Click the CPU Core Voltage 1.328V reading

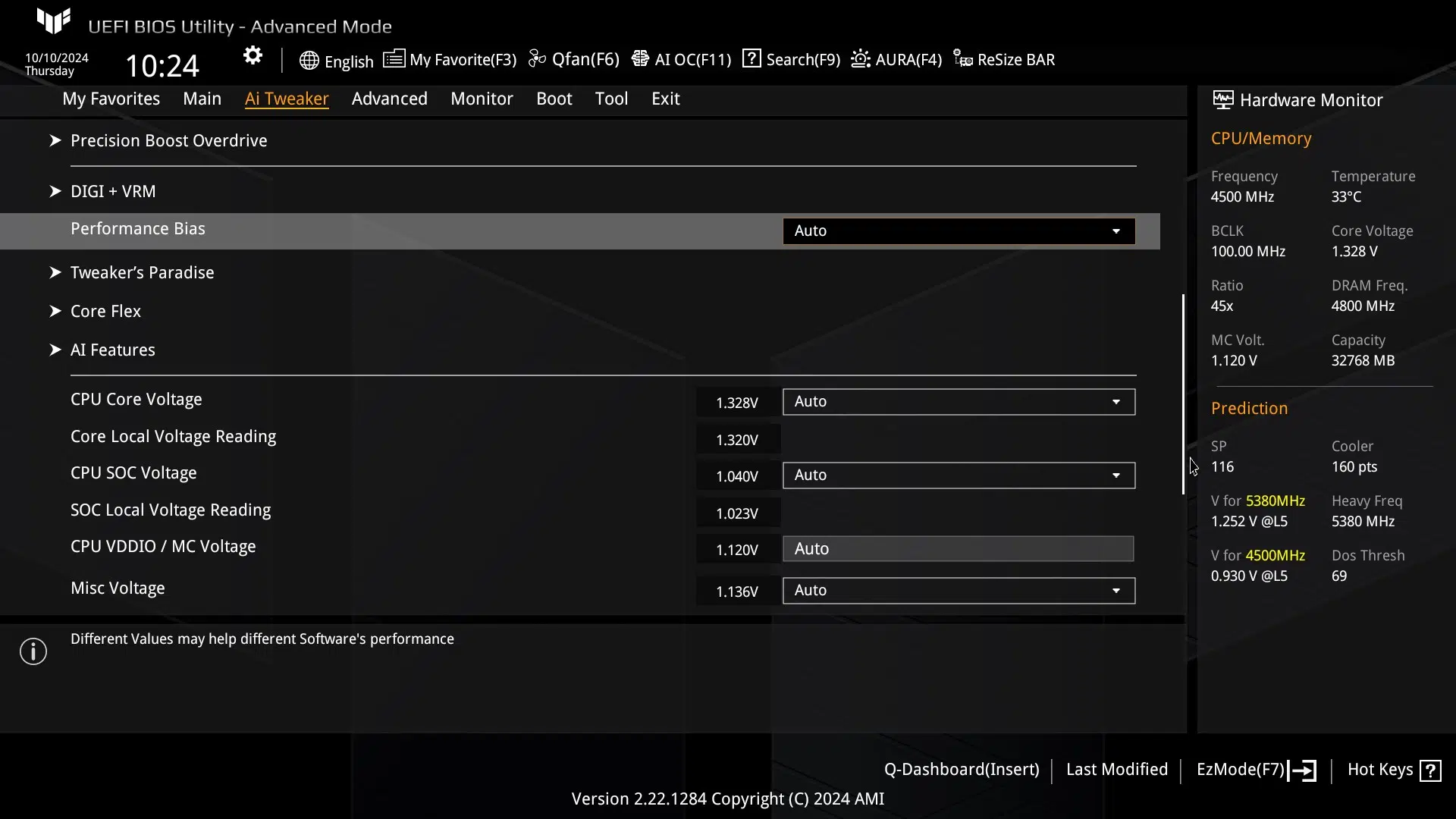pyautogui.click(x=737, y=403)
